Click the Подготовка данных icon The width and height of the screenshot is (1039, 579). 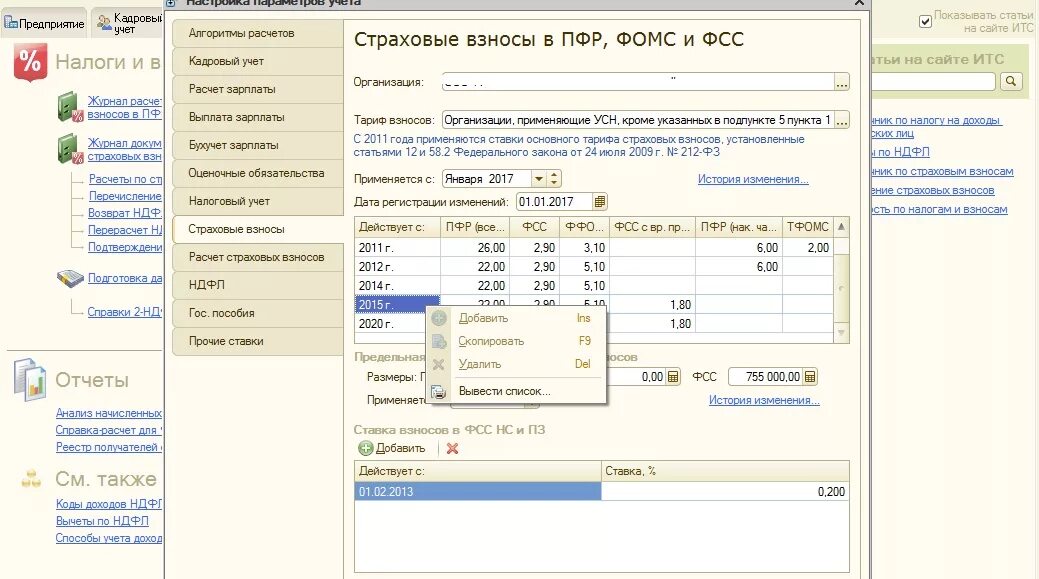[70, 278]
